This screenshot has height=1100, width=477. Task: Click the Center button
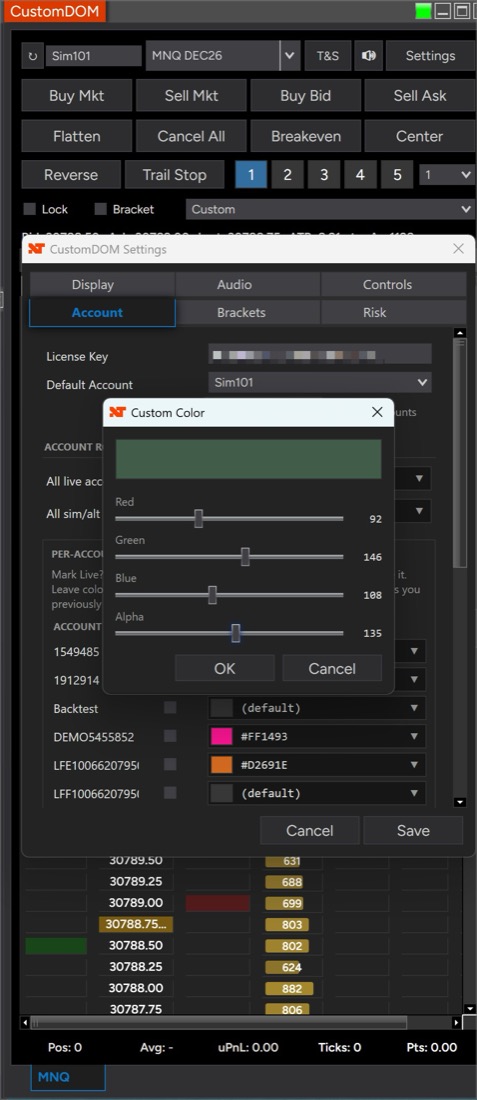click(419, 136)
